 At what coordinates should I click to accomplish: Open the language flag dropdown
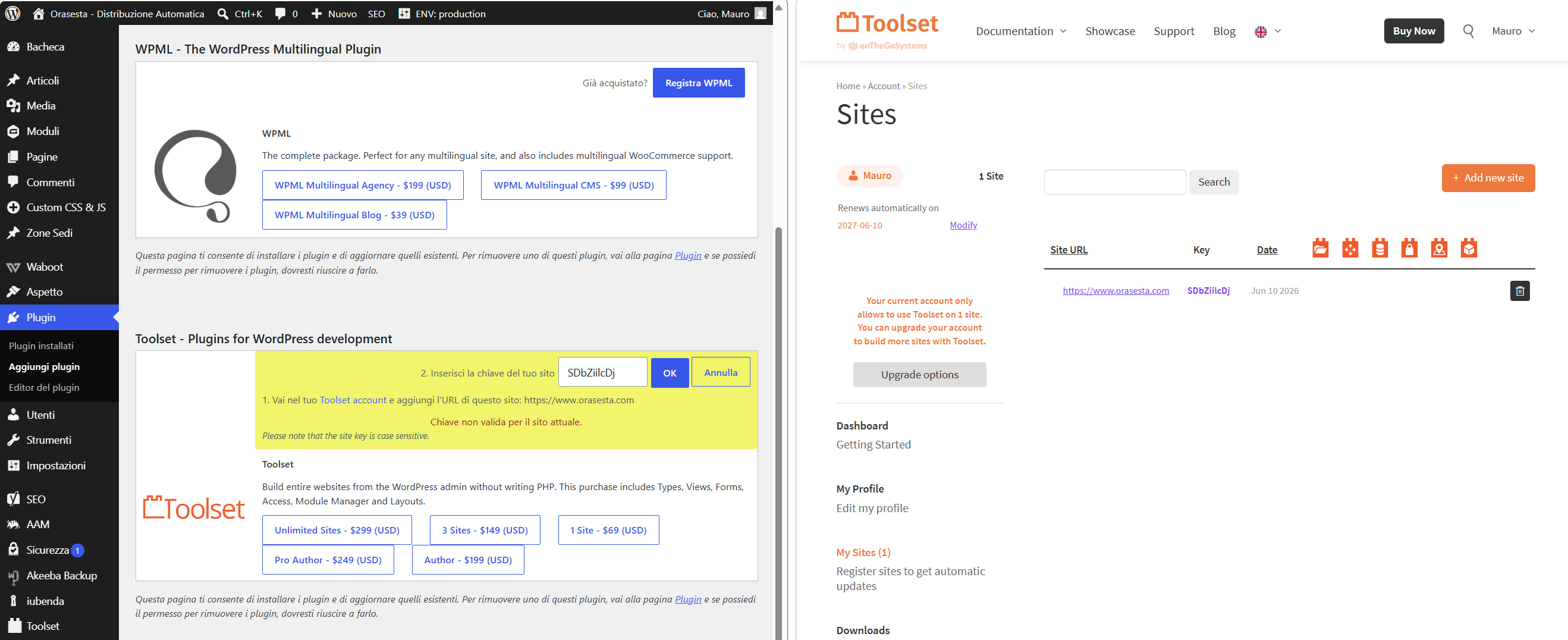(1268, 32)
